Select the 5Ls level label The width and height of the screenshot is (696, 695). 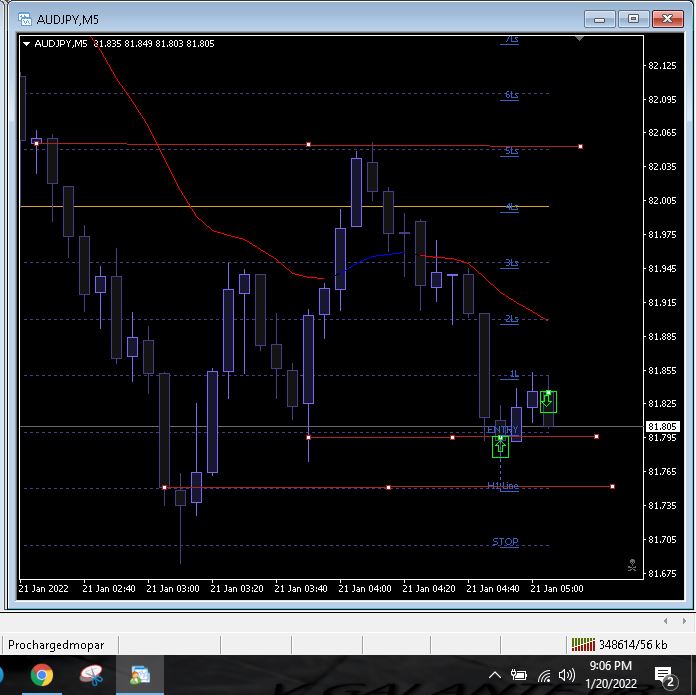coord(511,151)
